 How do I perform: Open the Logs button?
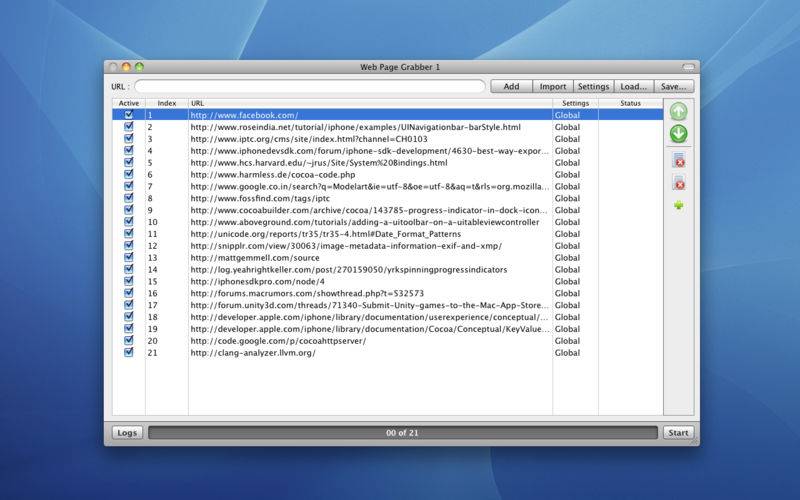click(x=127, y=433)
